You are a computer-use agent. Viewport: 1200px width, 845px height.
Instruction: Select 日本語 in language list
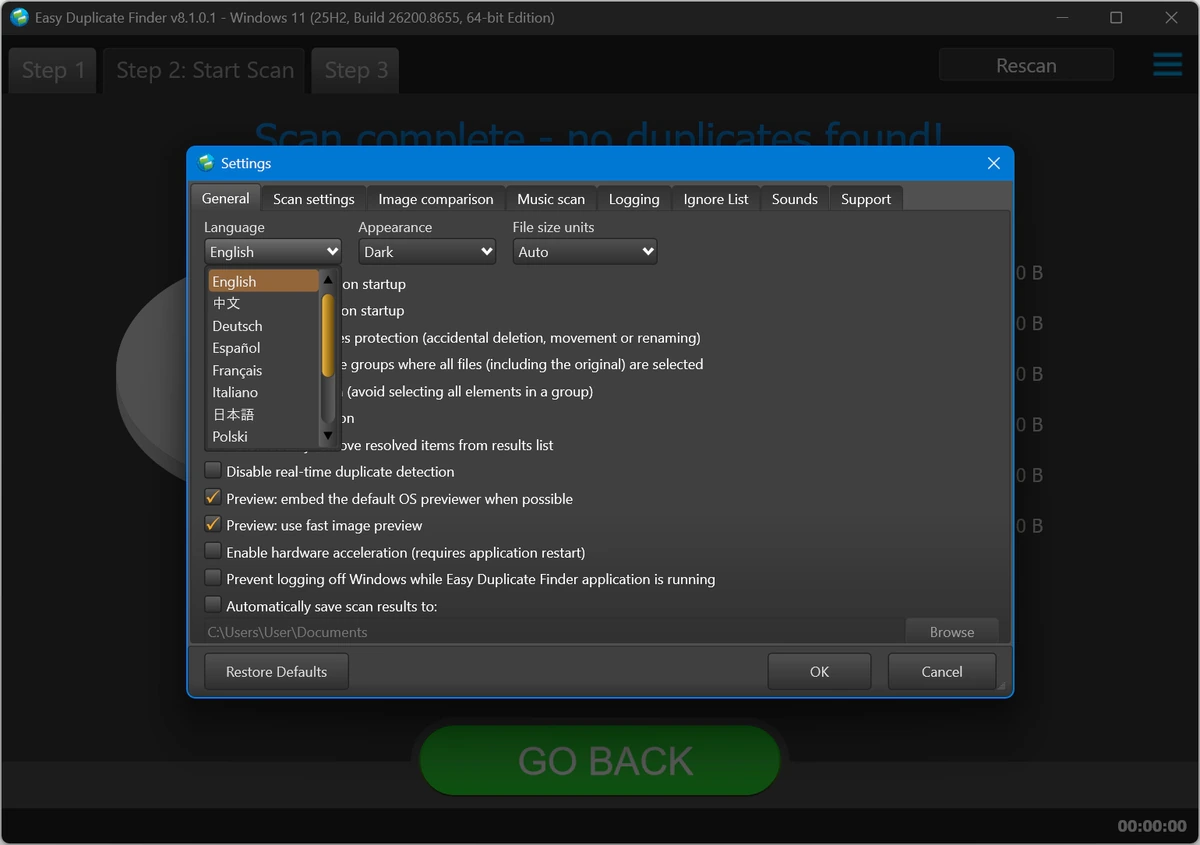coord(264,414)
